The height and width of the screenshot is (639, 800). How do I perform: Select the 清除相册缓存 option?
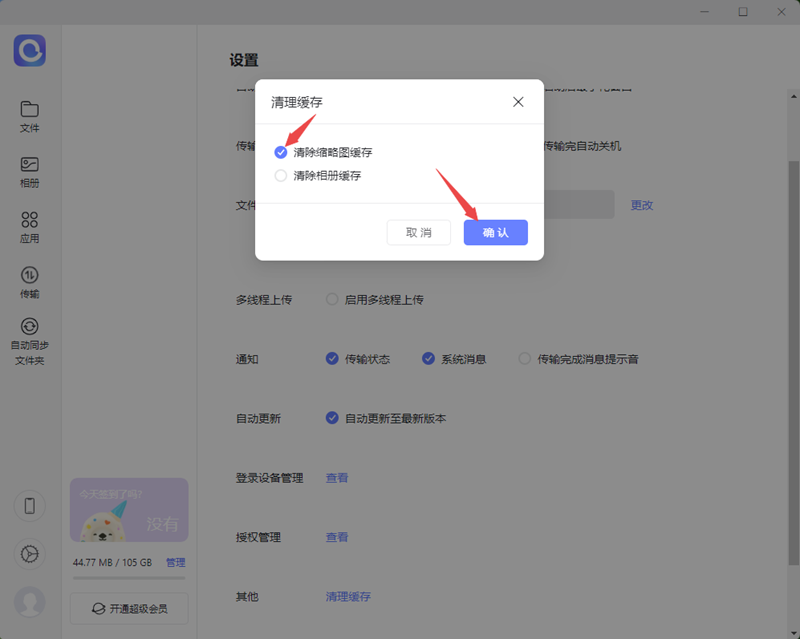tap(280, 175)
